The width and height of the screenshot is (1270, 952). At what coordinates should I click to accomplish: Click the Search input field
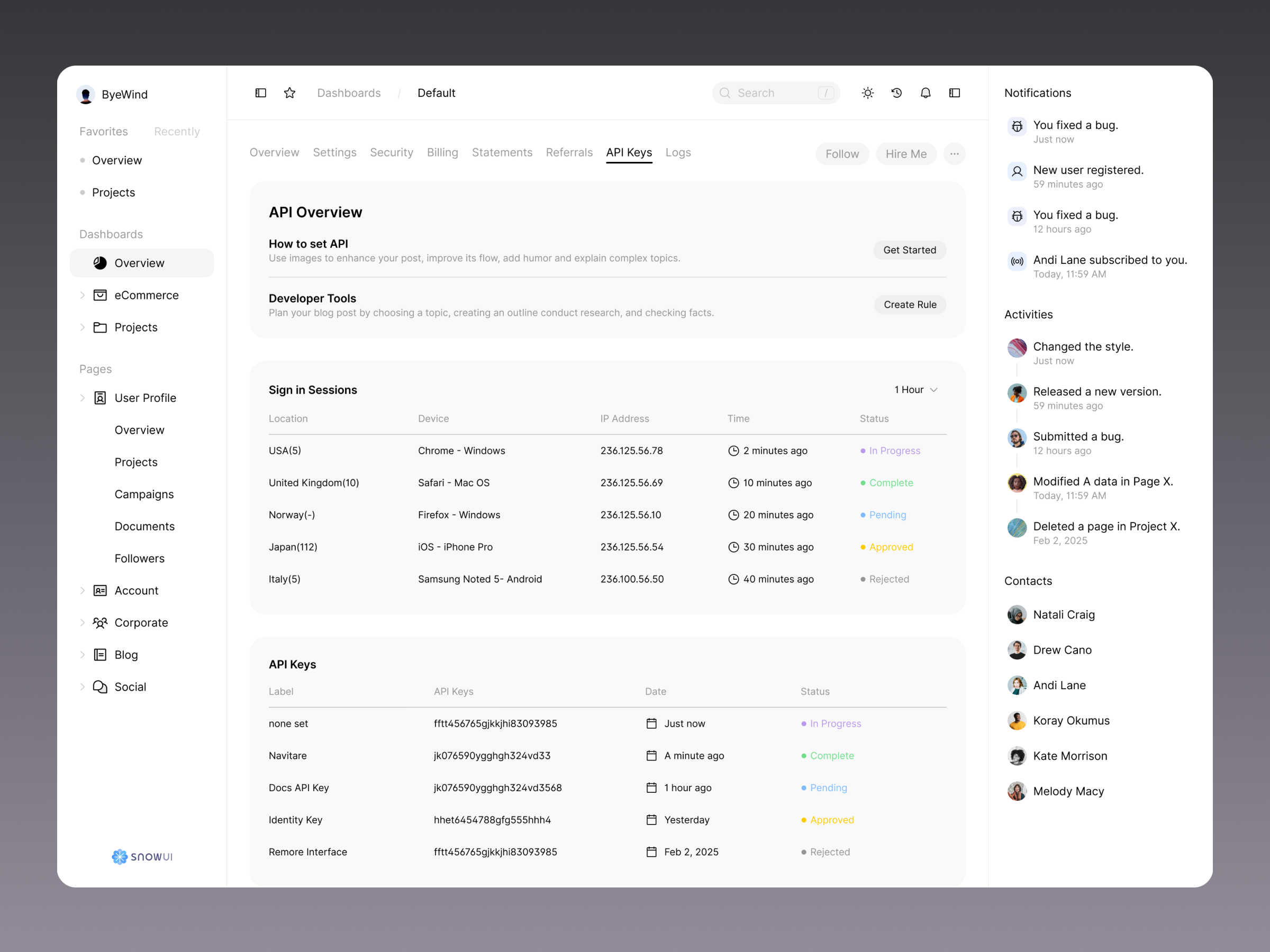point(775,93)
